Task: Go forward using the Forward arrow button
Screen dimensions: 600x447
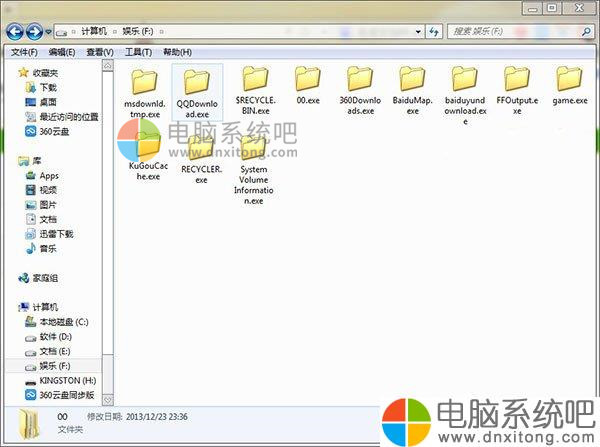Action: tap(34, 32)
